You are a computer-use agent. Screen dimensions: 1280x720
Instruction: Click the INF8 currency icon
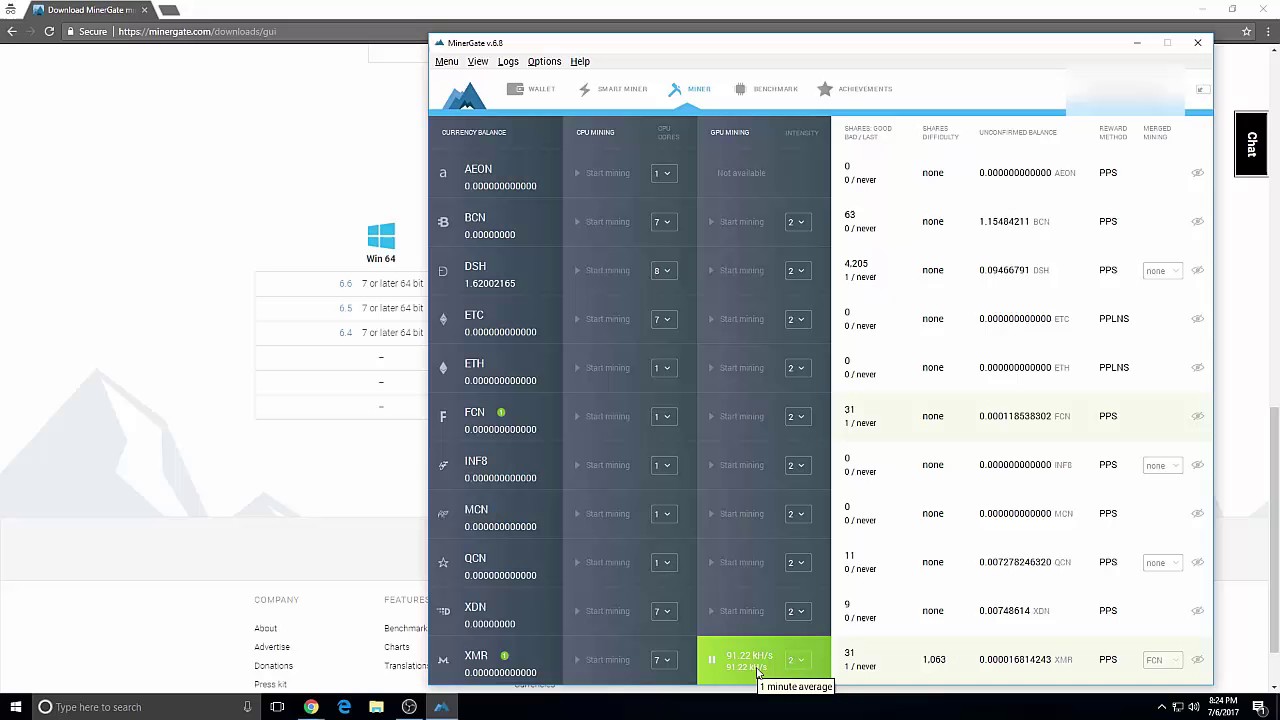click(x=443, y=465)
